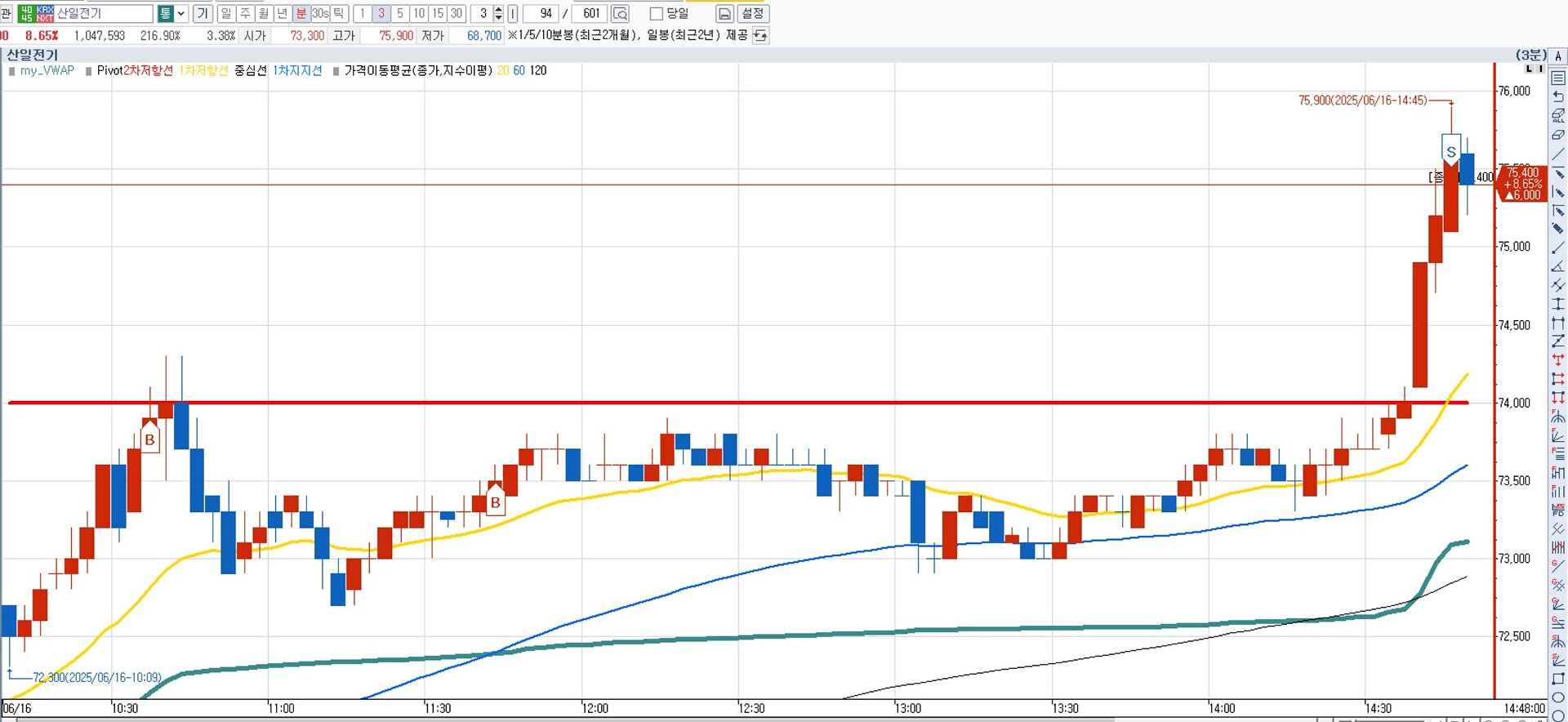The width and height of the screenshot is (1568, 722).
Task: Click the interval value stepper arrows
Action: [498, 14]
